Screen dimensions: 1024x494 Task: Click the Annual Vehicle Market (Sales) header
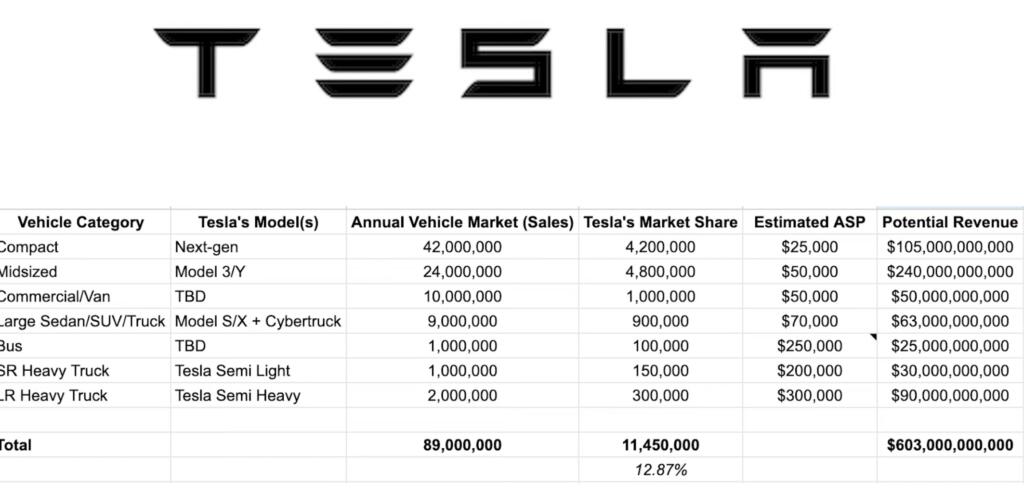coord(462,222)
